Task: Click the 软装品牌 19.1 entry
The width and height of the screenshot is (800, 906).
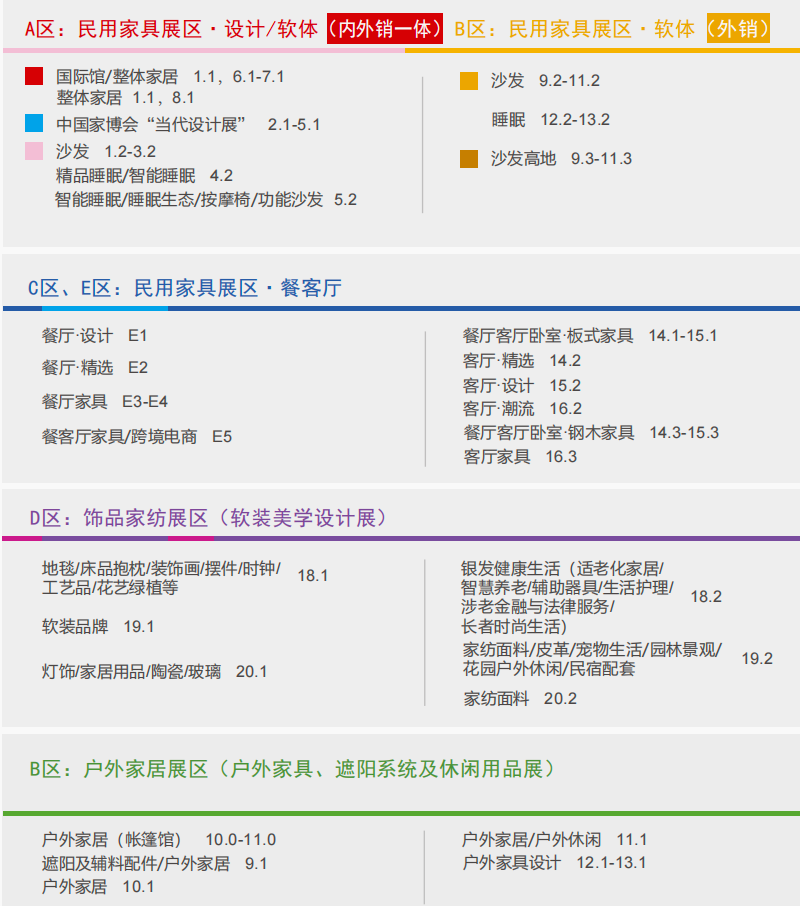Action: 97,627
